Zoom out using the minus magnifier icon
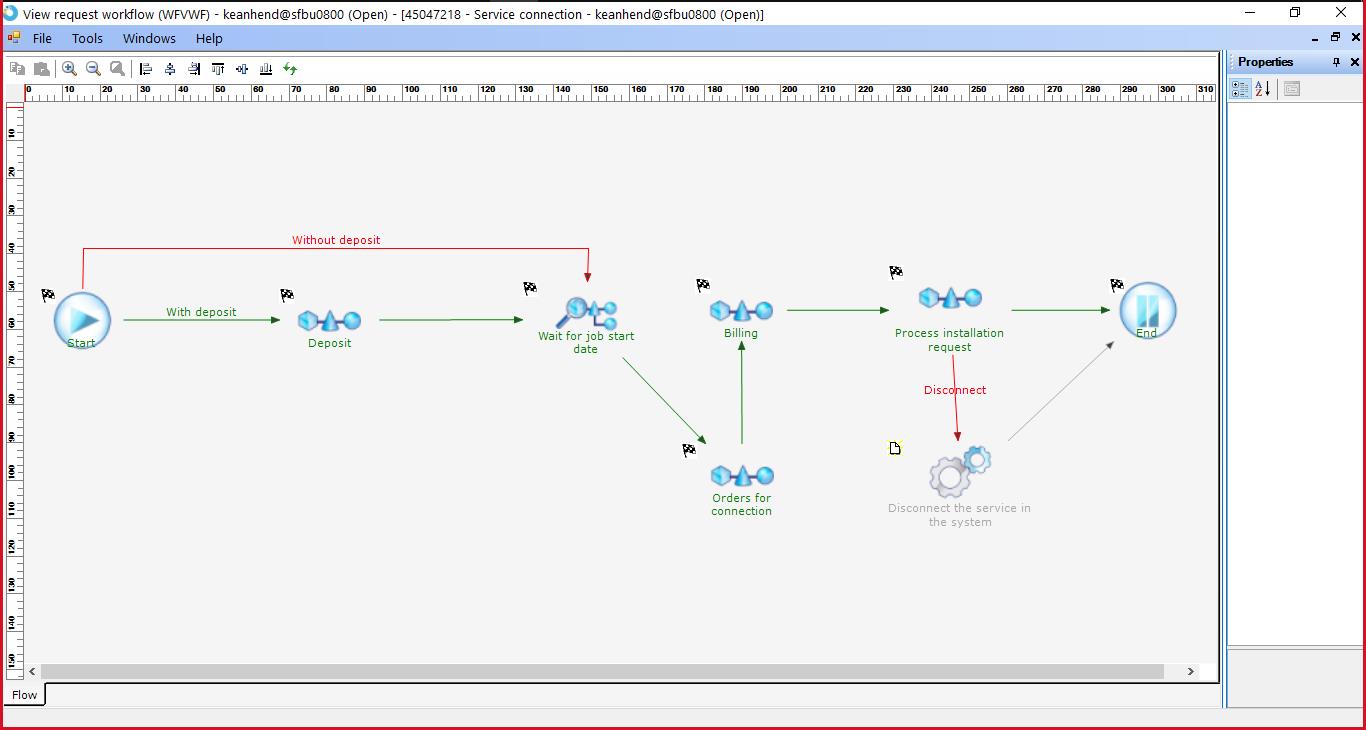Screen dimensions: 1366x730 [x=93, y=69]
